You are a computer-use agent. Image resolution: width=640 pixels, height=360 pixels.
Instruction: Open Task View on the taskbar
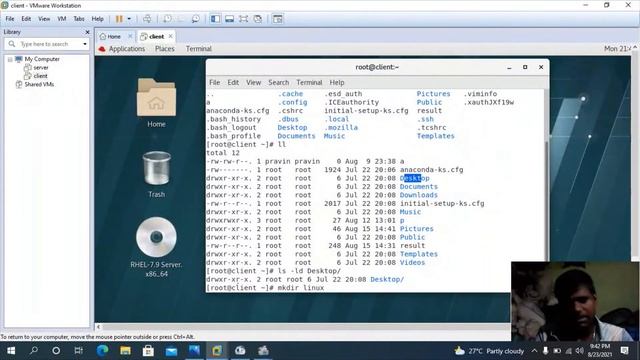pos(79,351)
